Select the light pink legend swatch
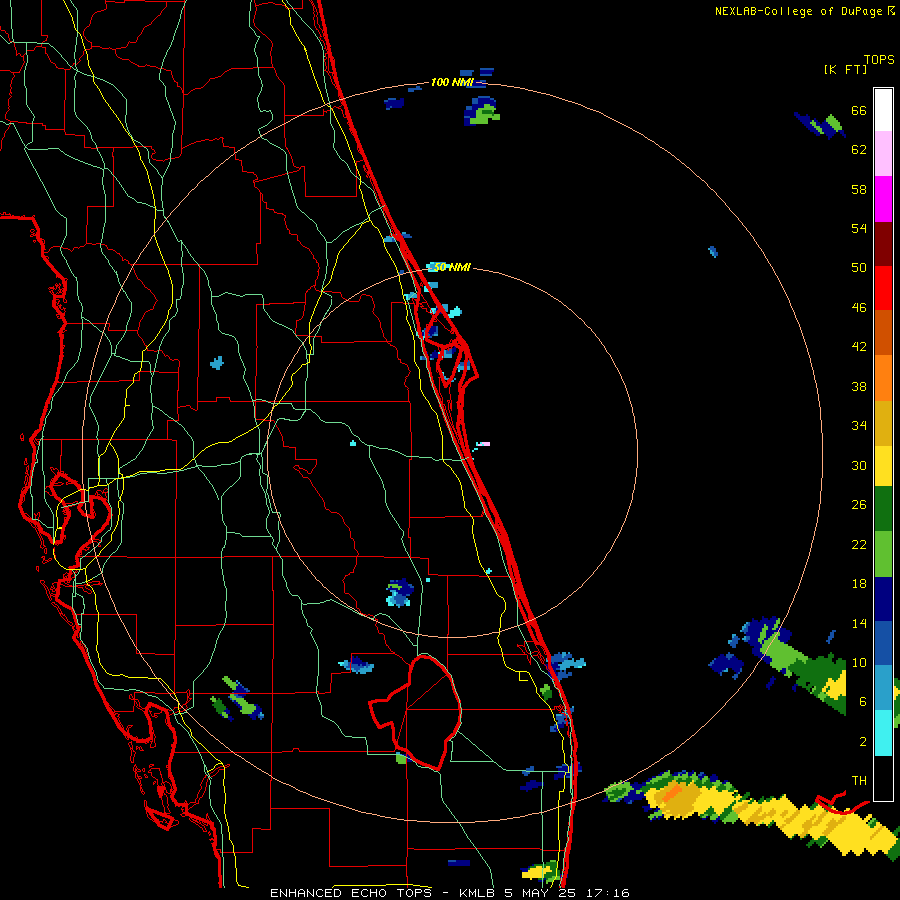 (883, 153)
